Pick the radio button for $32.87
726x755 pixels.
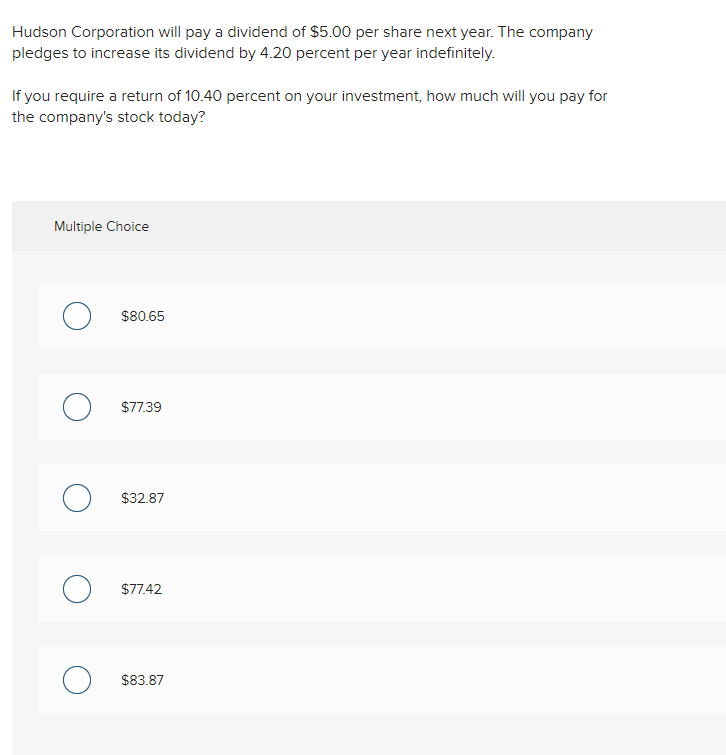[x=77, y=498]
